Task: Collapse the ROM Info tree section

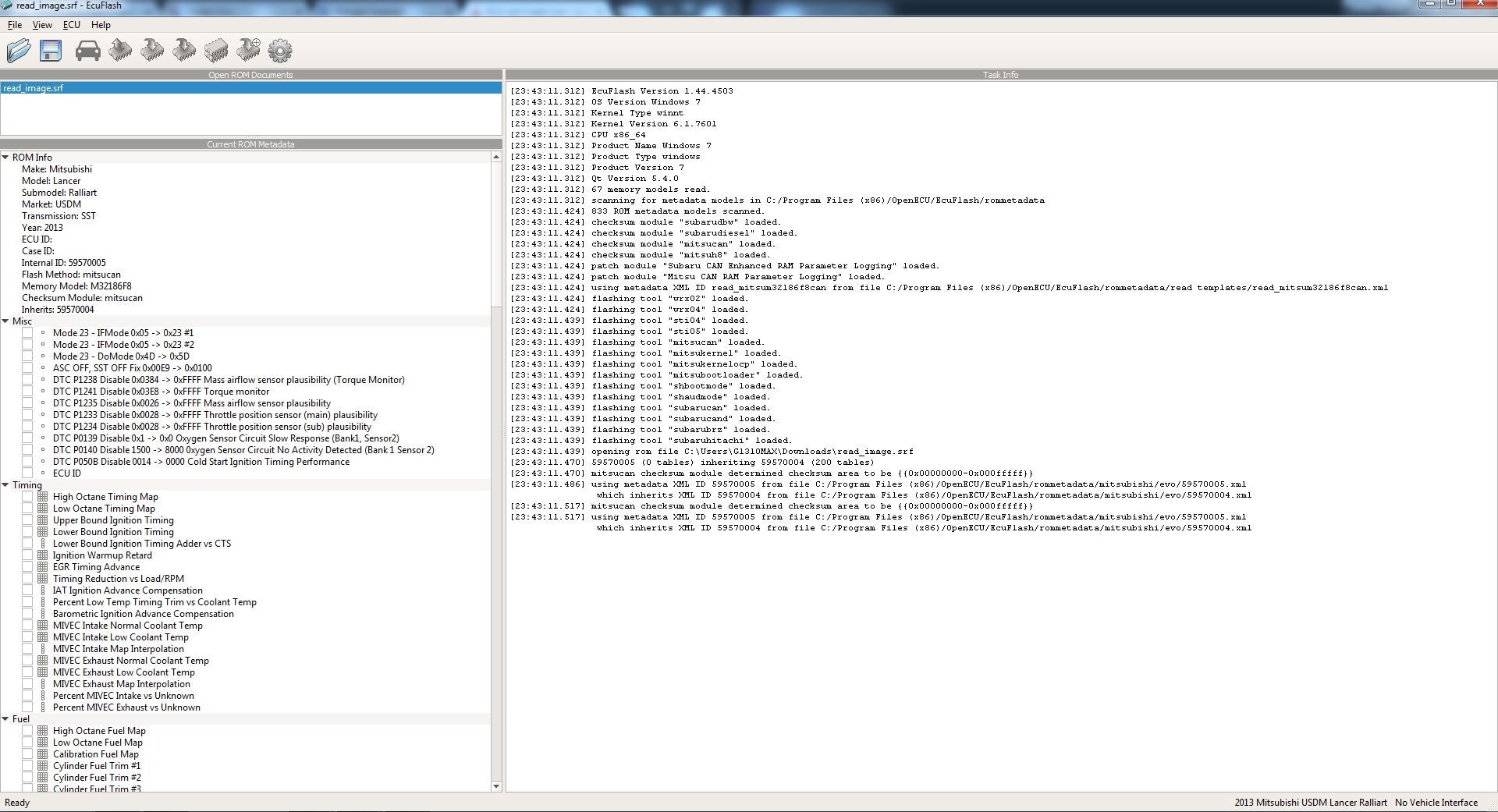Action: tap(5, 158)
